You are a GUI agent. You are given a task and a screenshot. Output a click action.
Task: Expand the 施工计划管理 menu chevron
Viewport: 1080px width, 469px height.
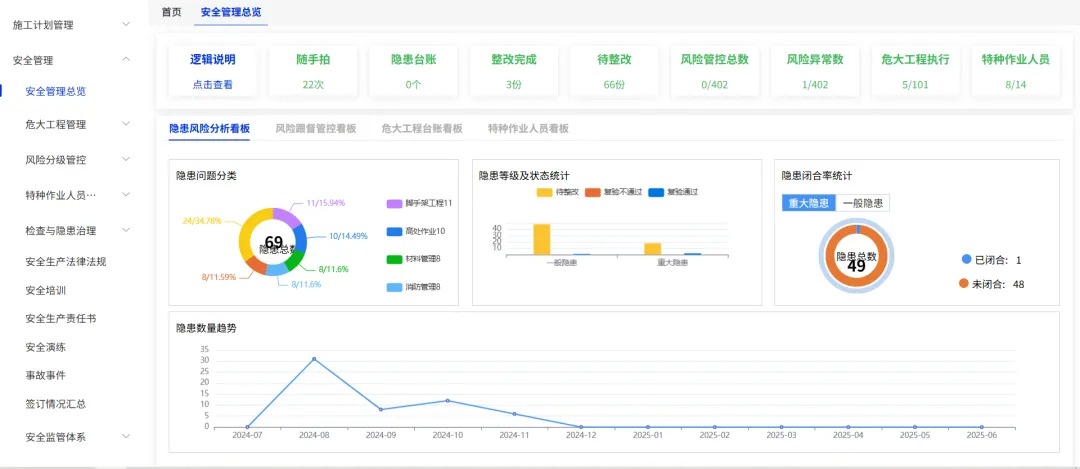point(125,24)
